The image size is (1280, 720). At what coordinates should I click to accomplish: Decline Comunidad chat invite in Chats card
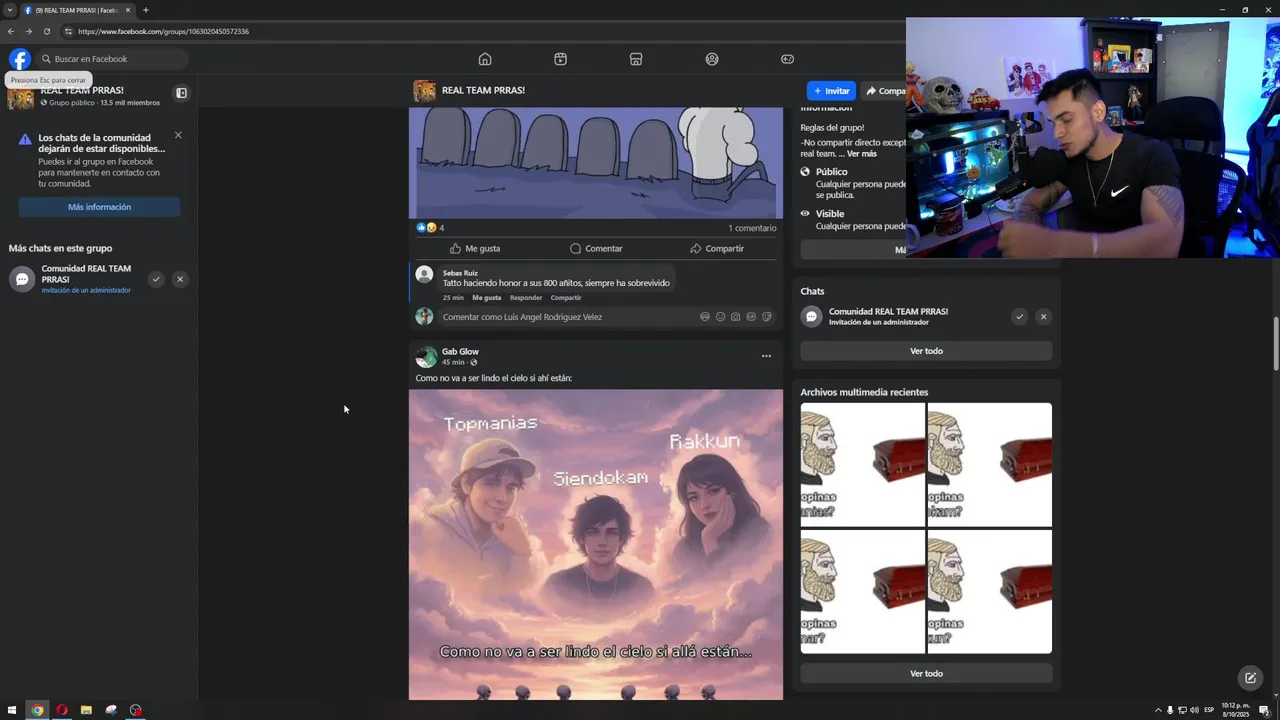click(1043, 317)
